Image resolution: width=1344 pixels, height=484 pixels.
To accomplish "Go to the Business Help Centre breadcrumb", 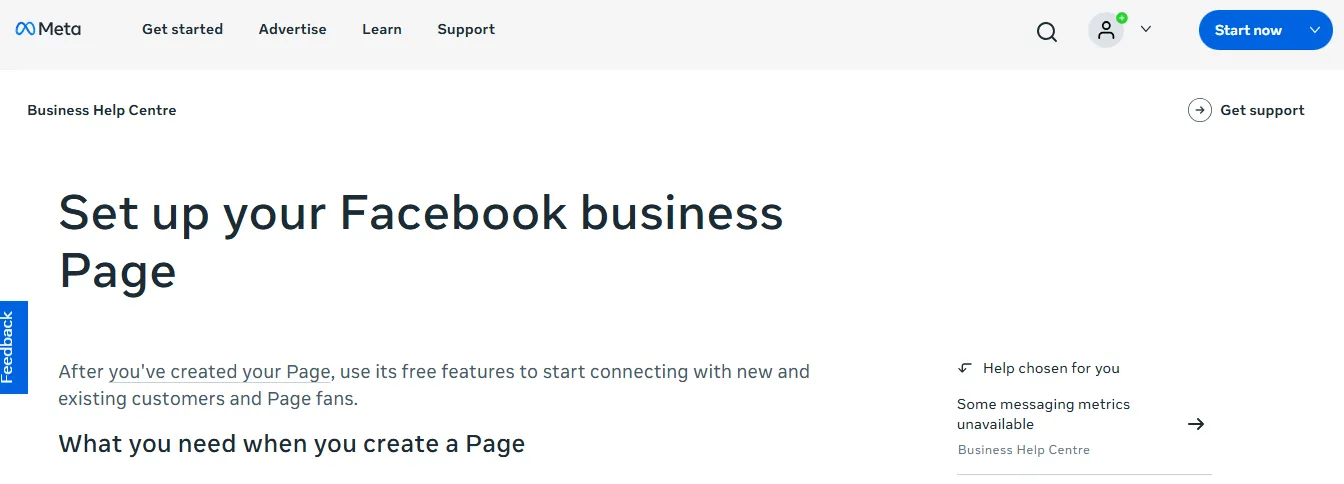I will coord(102,110).
